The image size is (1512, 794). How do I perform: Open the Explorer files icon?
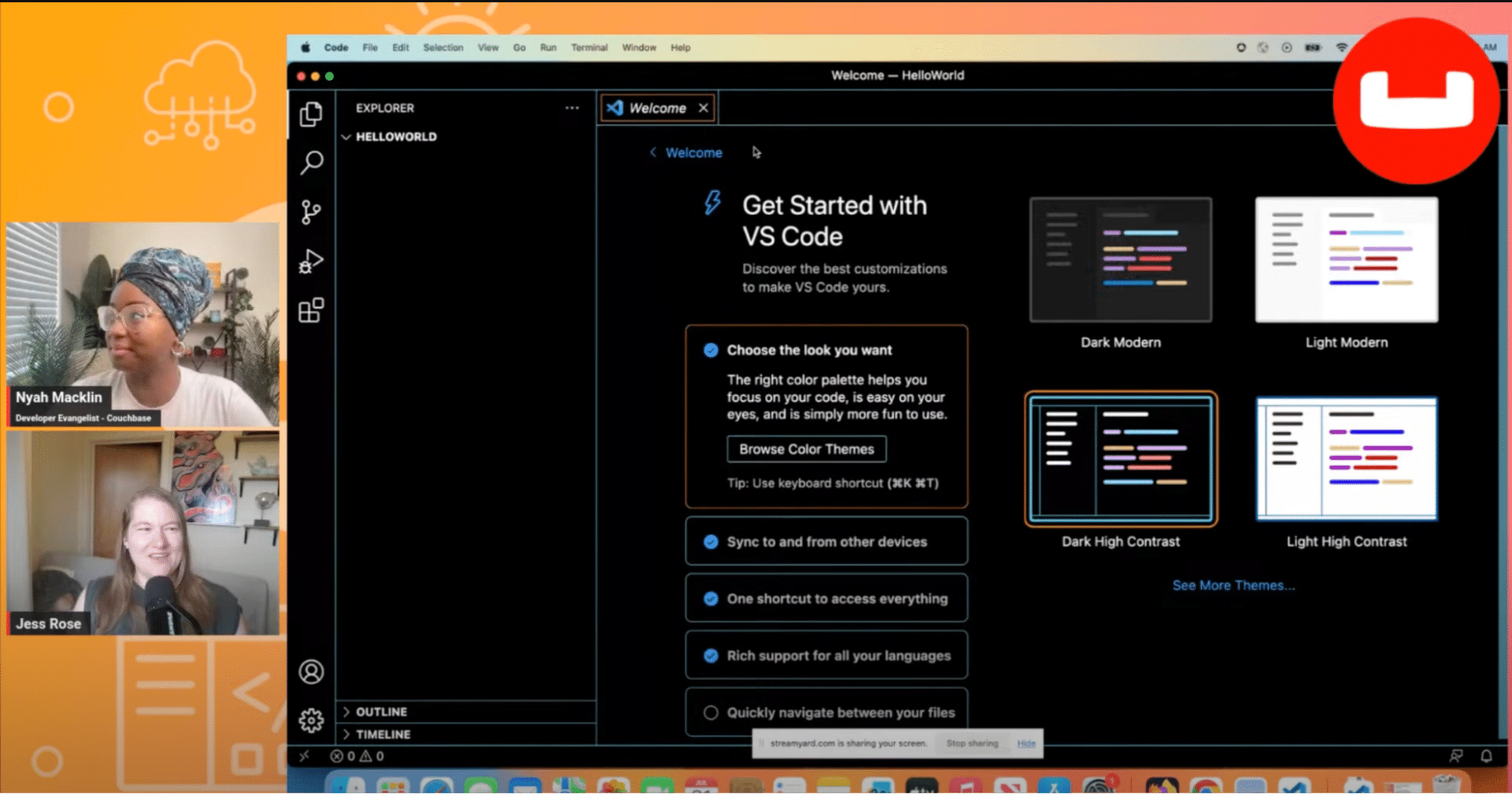(x=311, y=114)
